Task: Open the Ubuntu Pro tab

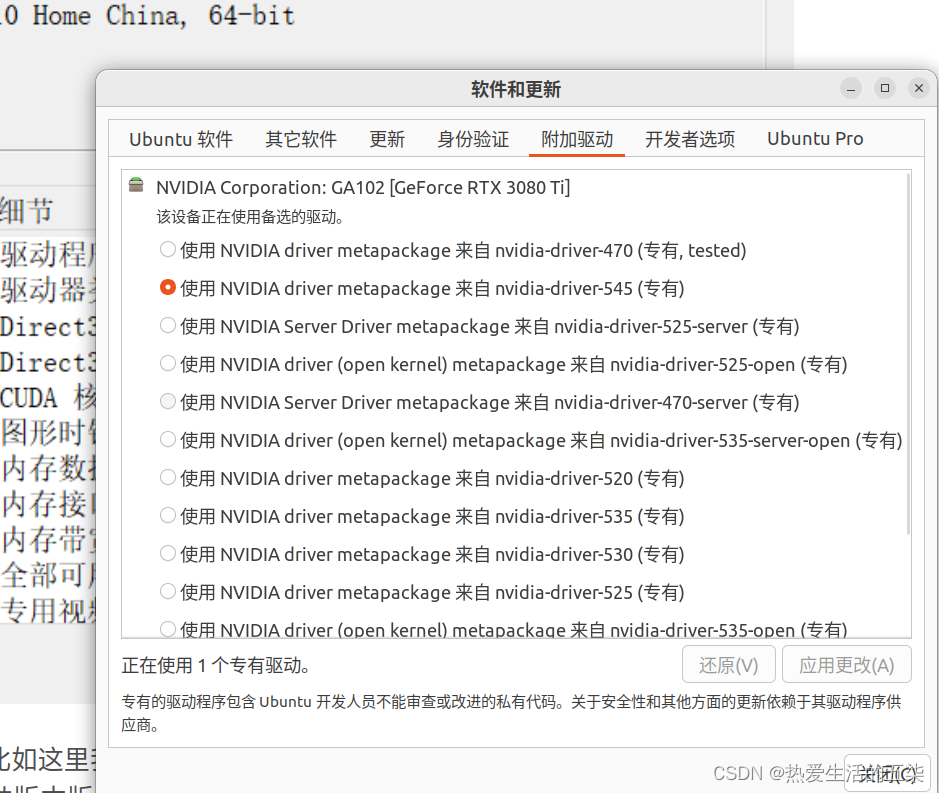Action: tap(815, 139)
